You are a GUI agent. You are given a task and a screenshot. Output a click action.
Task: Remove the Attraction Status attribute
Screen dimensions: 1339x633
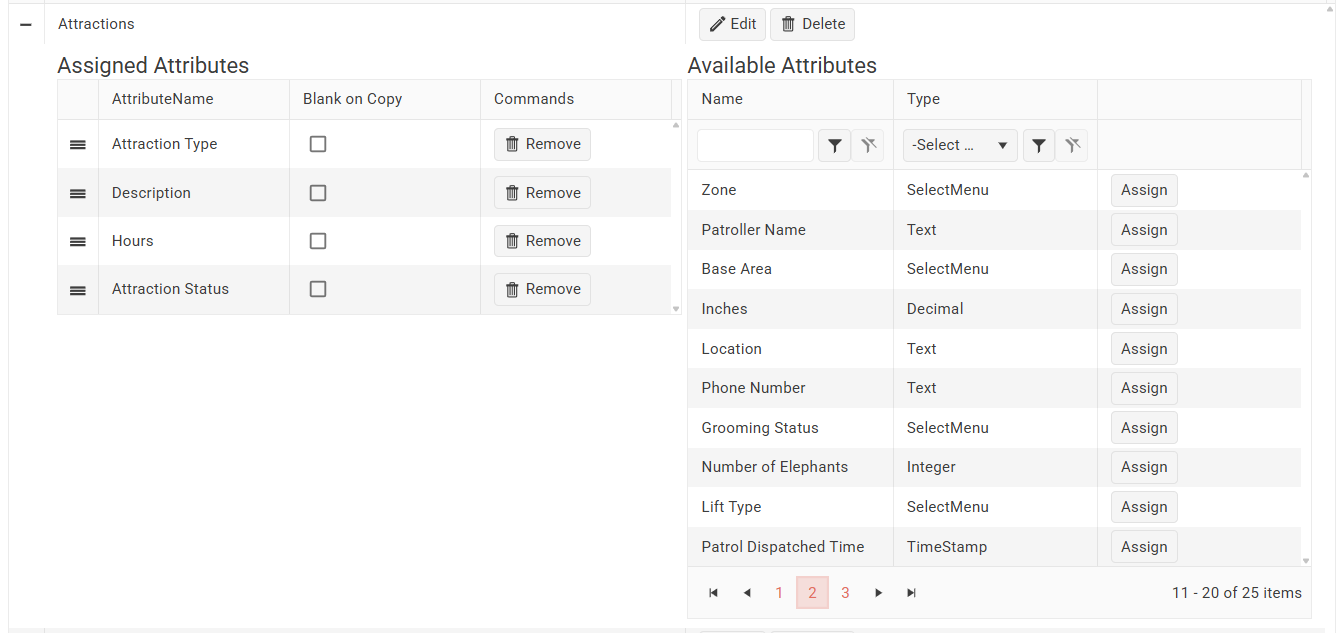pyautogui.click(x=542, y=289)
